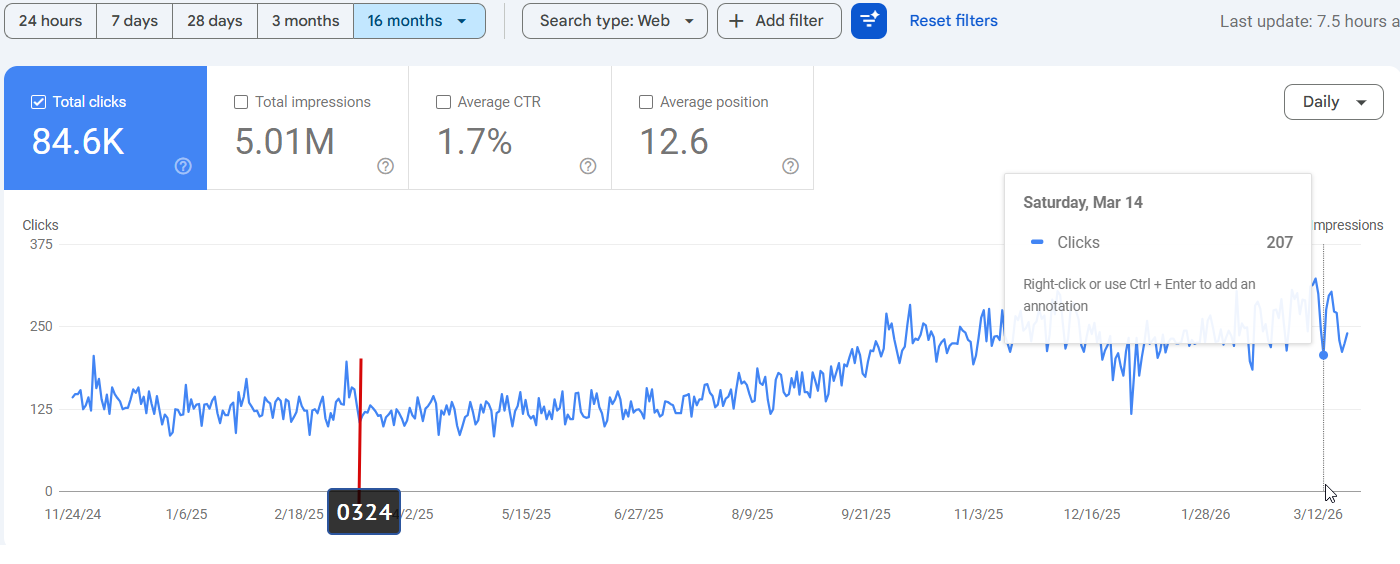Check the Average position checkbox
1400x564 pixels.
coord(646,102)
